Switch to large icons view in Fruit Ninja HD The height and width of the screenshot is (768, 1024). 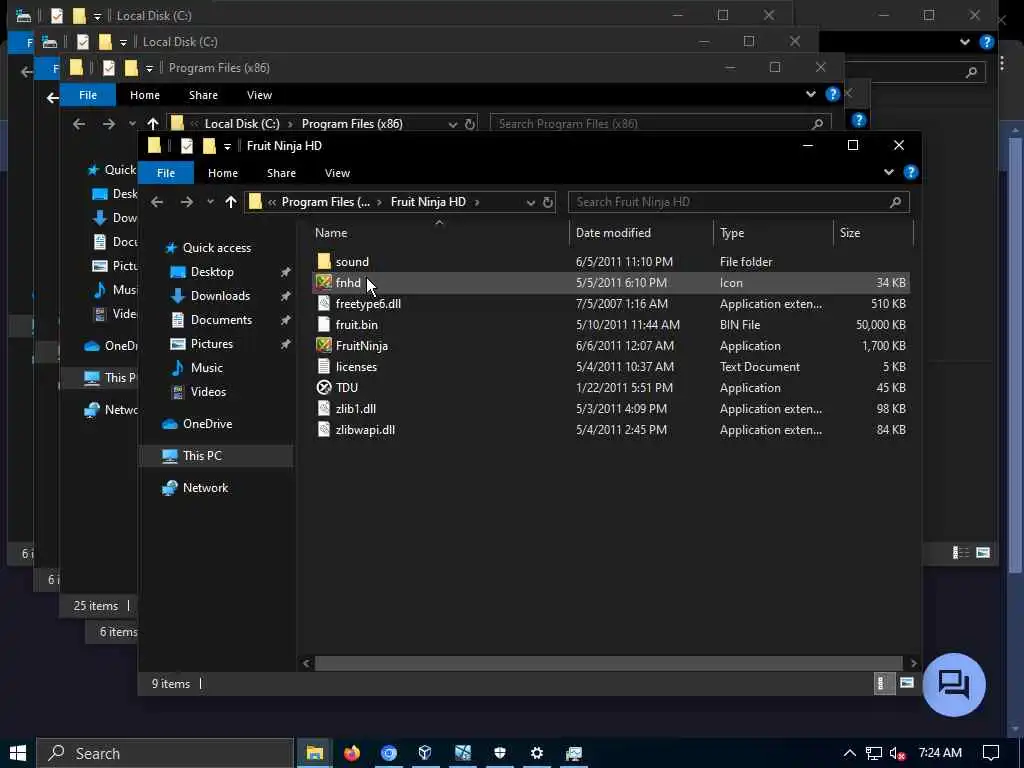tap(906, 683)
